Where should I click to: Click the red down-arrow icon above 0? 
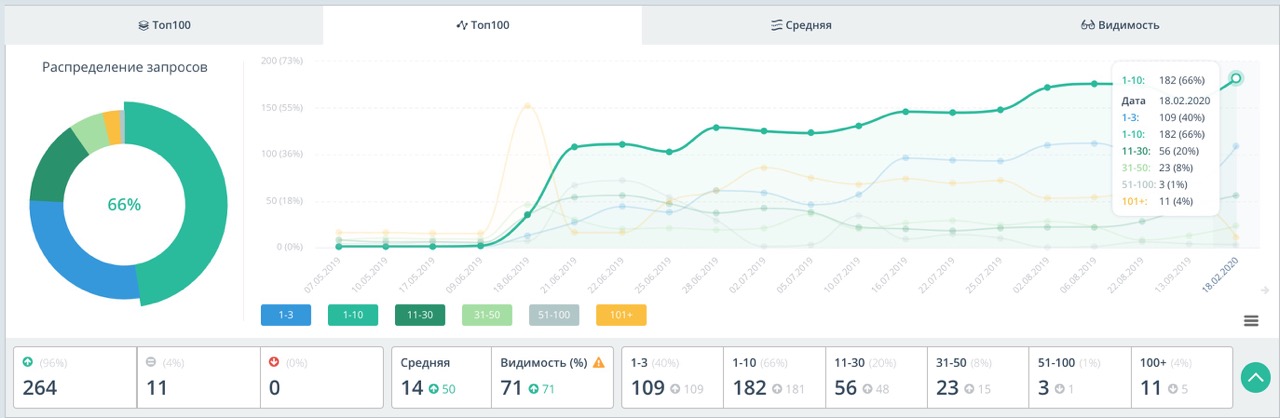272,363
